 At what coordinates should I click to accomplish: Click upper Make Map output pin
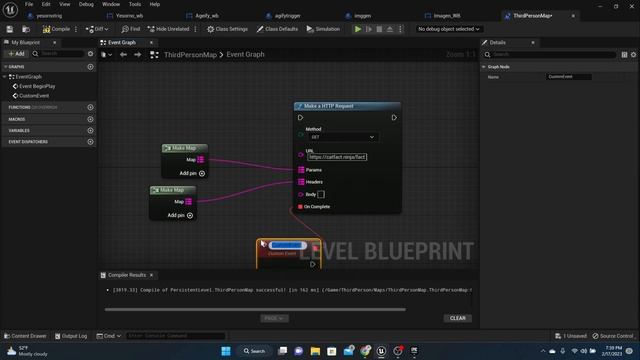point(200,160)
